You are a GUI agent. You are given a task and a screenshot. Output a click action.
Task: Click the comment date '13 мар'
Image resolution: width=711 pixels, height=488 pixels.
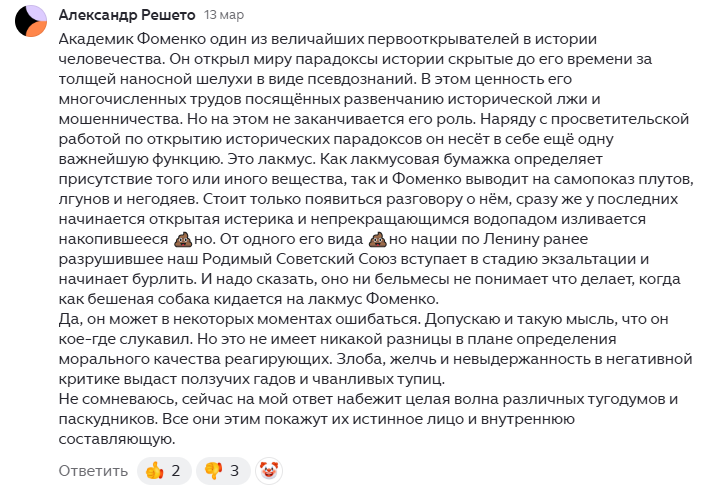[x=224, y=15]
